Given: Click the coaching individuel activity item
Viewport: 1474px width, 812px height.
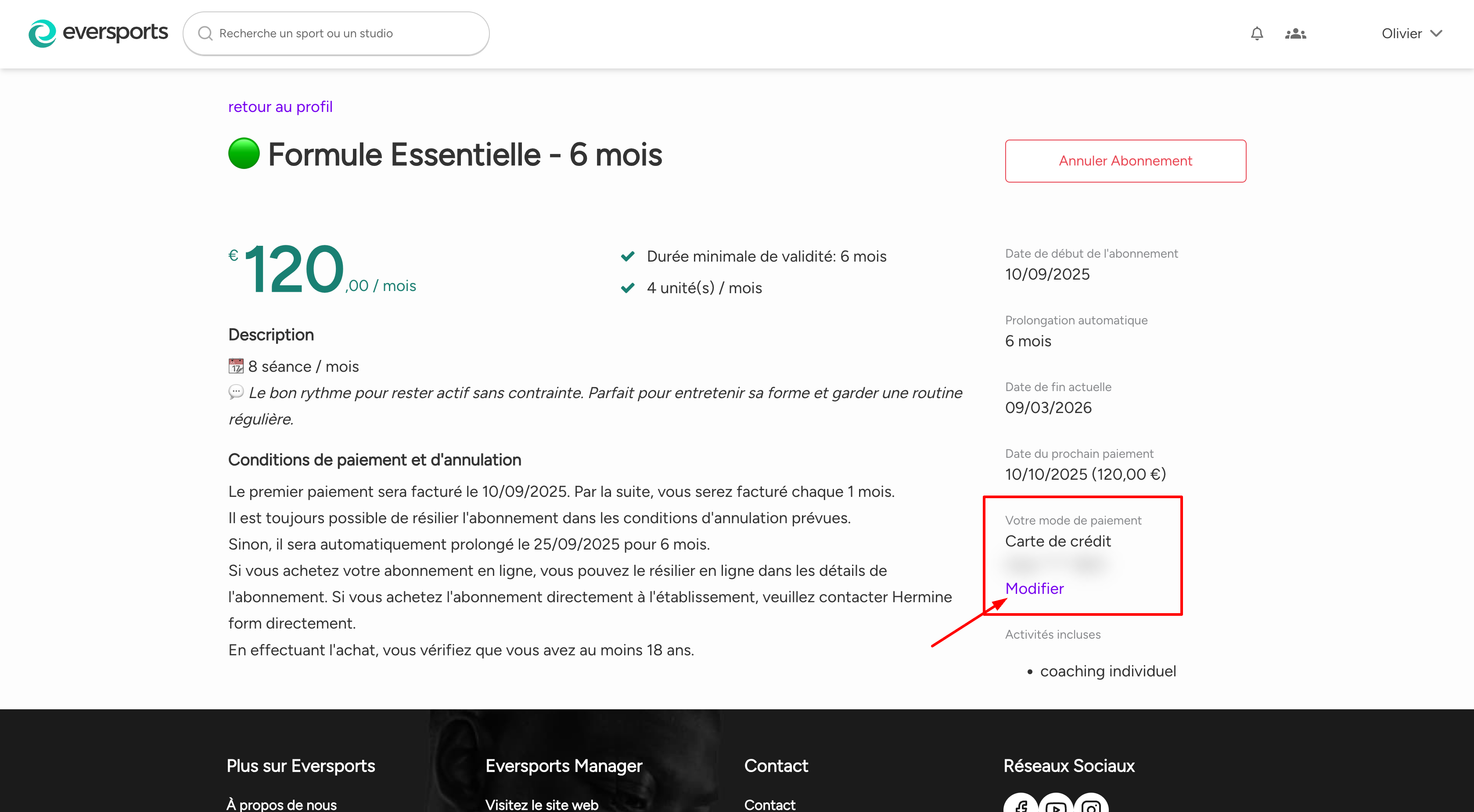Looking at the screenshot, I should [1107, 671].
